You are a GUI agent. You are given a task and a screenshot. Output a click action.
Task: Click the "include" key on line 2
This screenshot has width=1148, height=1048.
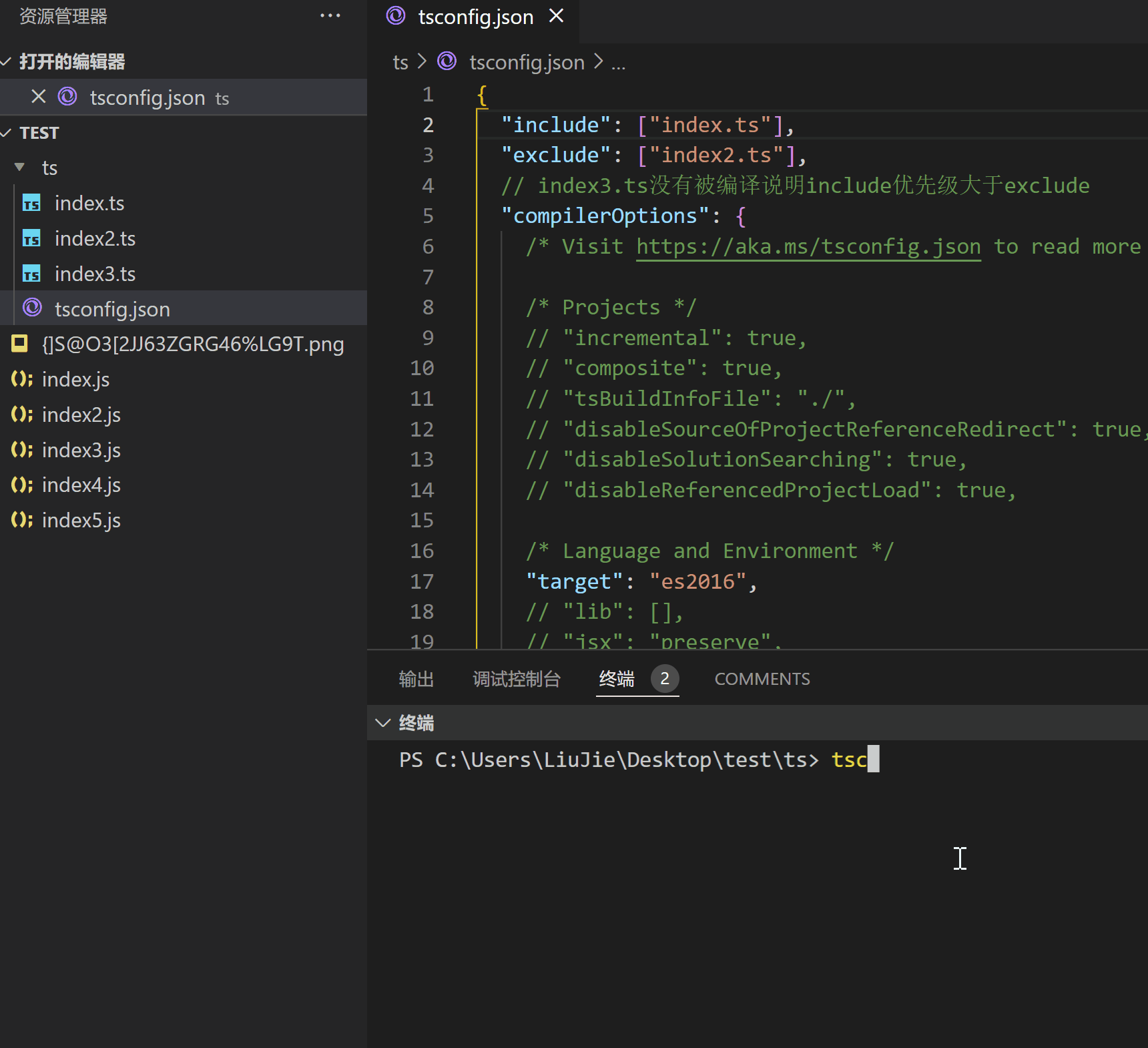point(556,125)
